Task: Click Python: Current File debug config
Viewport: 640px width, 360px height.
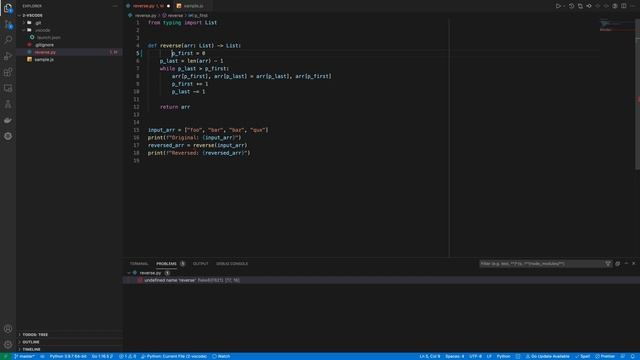Action: [x=174, y=356]
